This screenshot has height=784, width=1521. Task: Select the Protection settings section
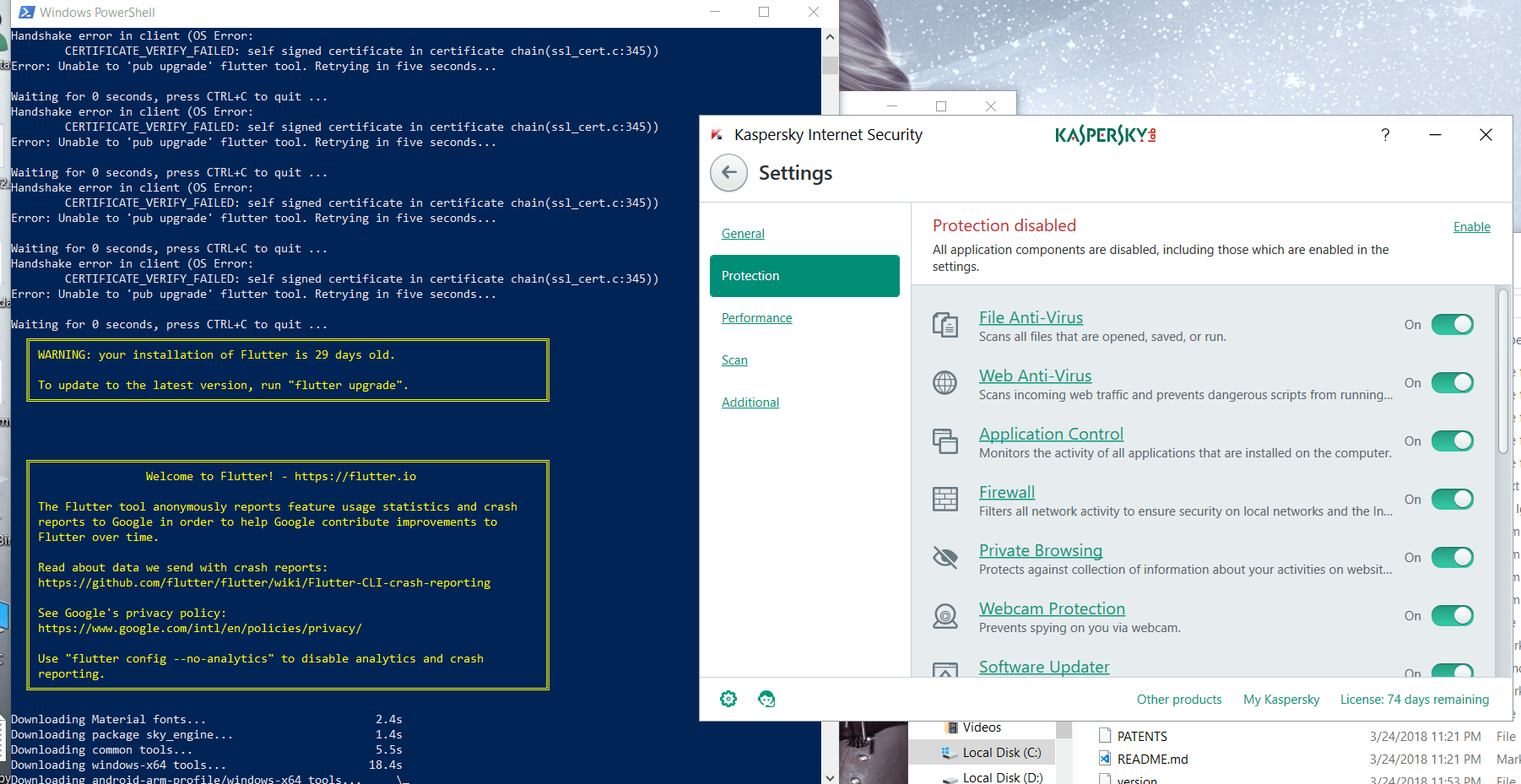pyautogui.click(x=804, y=276)
